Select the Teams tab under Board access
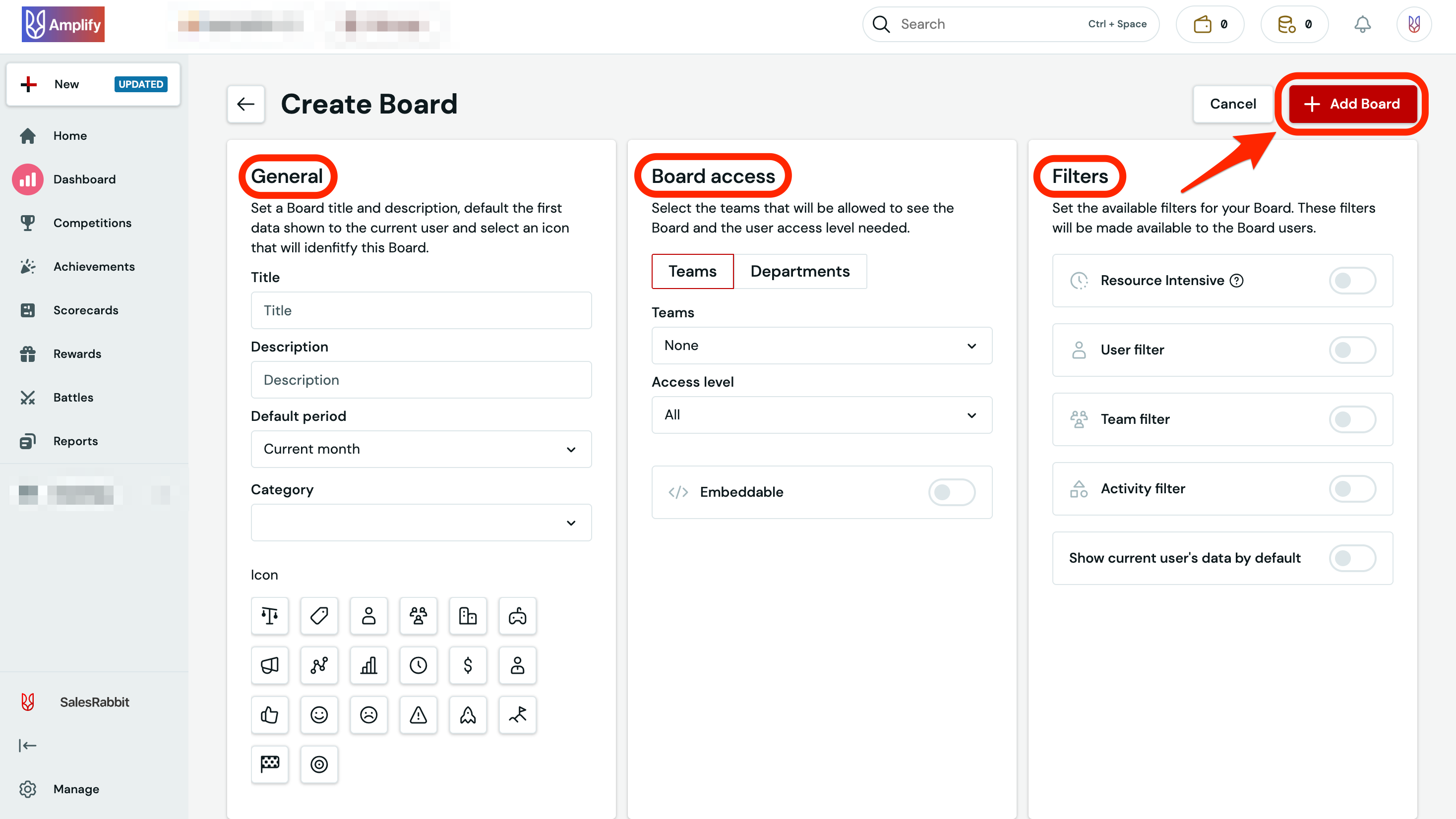The width and height of the screenshot is (1456, 819). coord(692,271)
